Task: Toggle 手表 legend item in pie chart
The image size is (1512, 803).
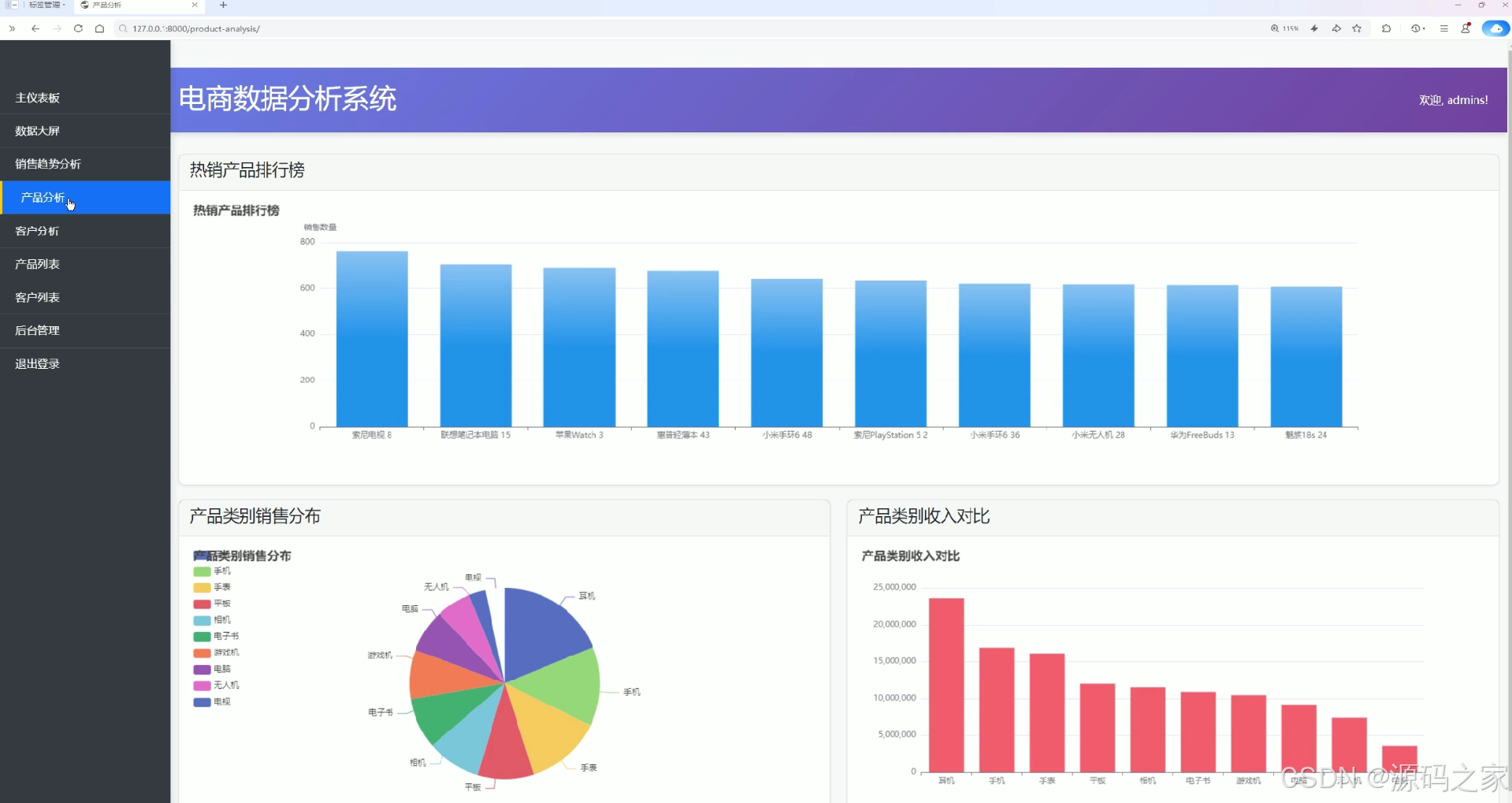Action: 212,587
